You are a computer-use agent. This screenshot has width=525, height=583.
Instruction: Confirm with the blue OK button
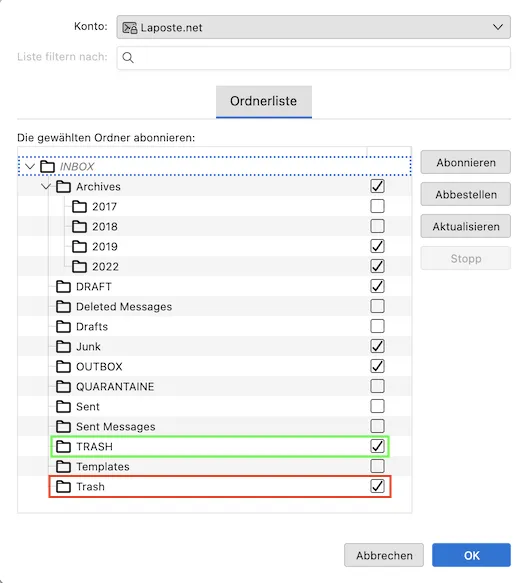point(471,555)
